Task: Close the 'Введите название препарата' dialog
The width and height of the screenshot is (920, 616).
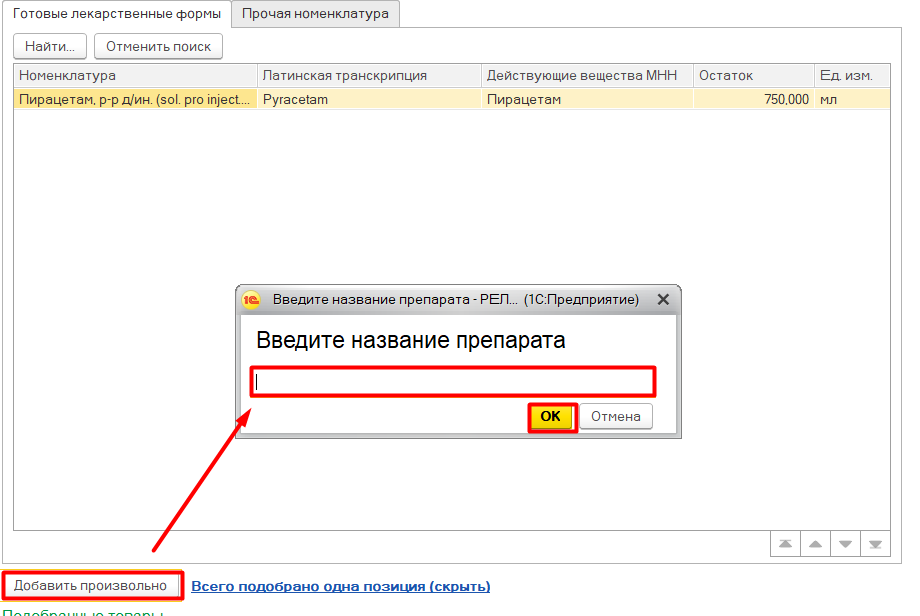Action: coord(661,300)
